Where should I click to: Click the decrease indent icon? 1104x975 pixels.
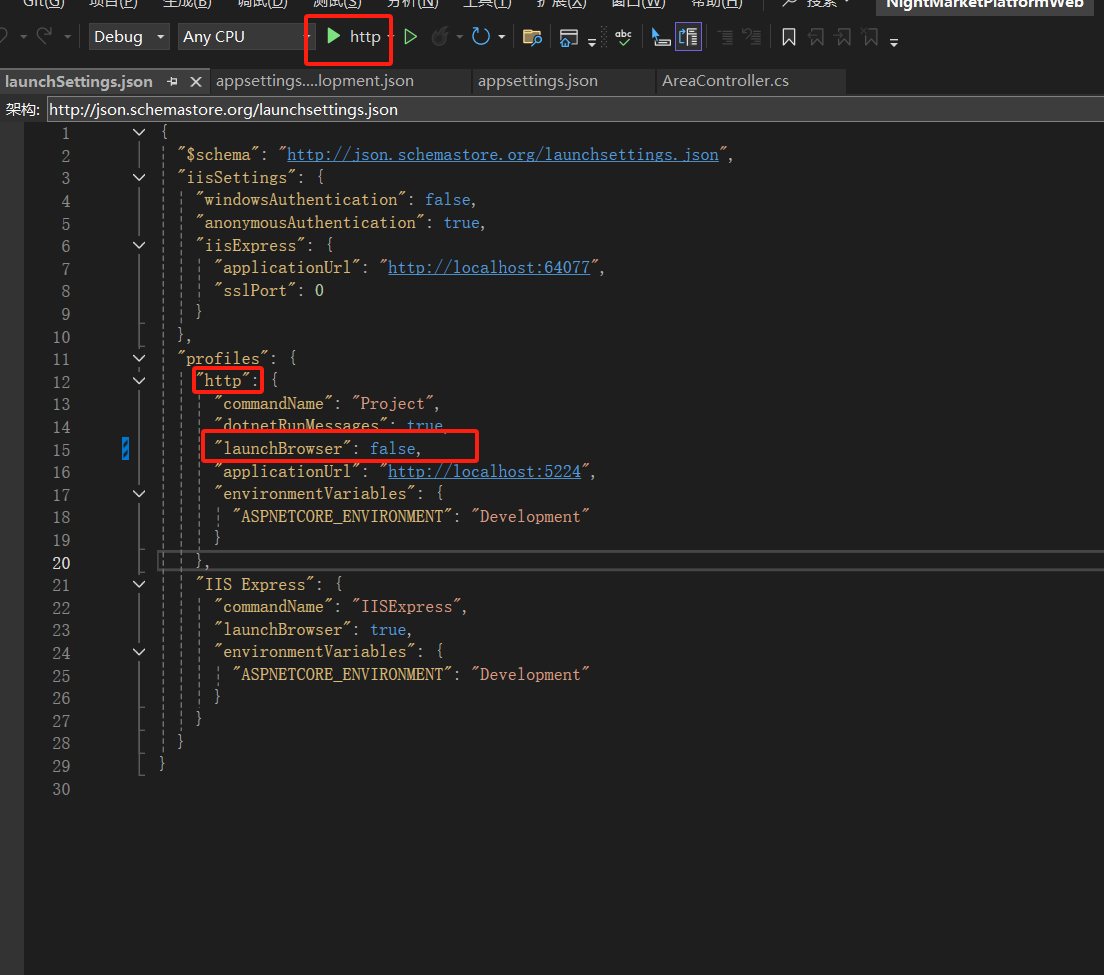tap(724, 37)
